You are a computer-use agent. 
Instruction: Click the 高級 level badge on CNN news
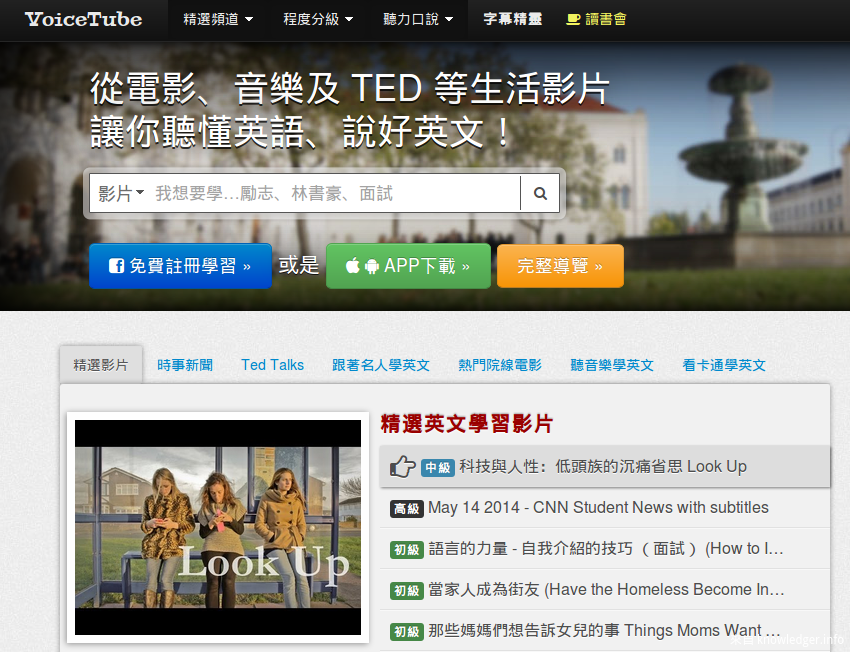[x=406, y=508]
